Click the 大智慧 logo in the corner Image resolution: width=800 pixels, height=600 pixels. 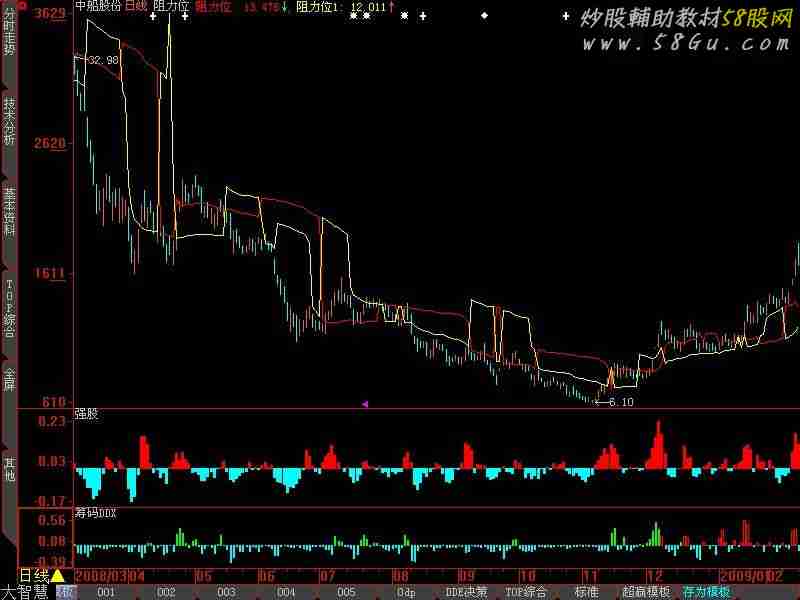pyautogui.click(x=24, y=592)
